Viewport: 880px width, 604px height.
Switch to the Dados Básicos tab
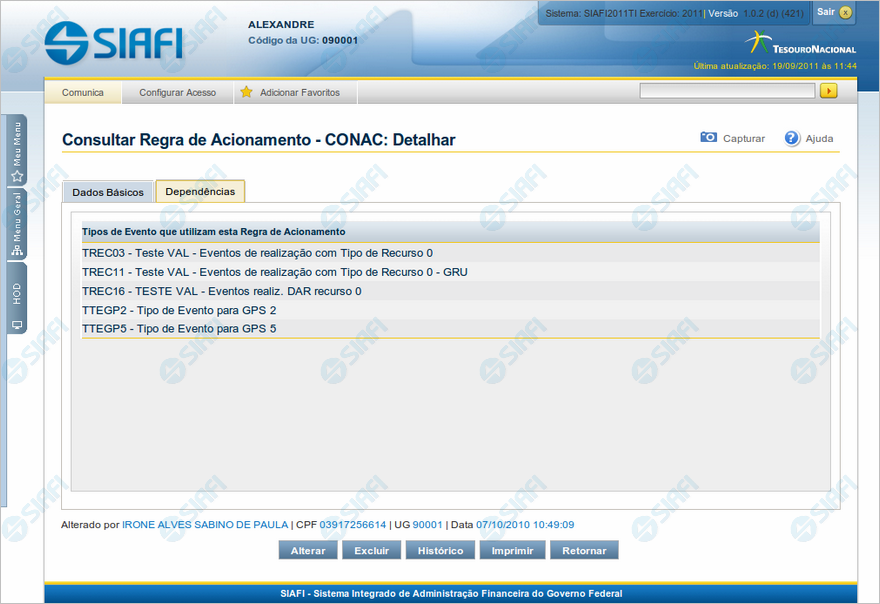(108, 192)
